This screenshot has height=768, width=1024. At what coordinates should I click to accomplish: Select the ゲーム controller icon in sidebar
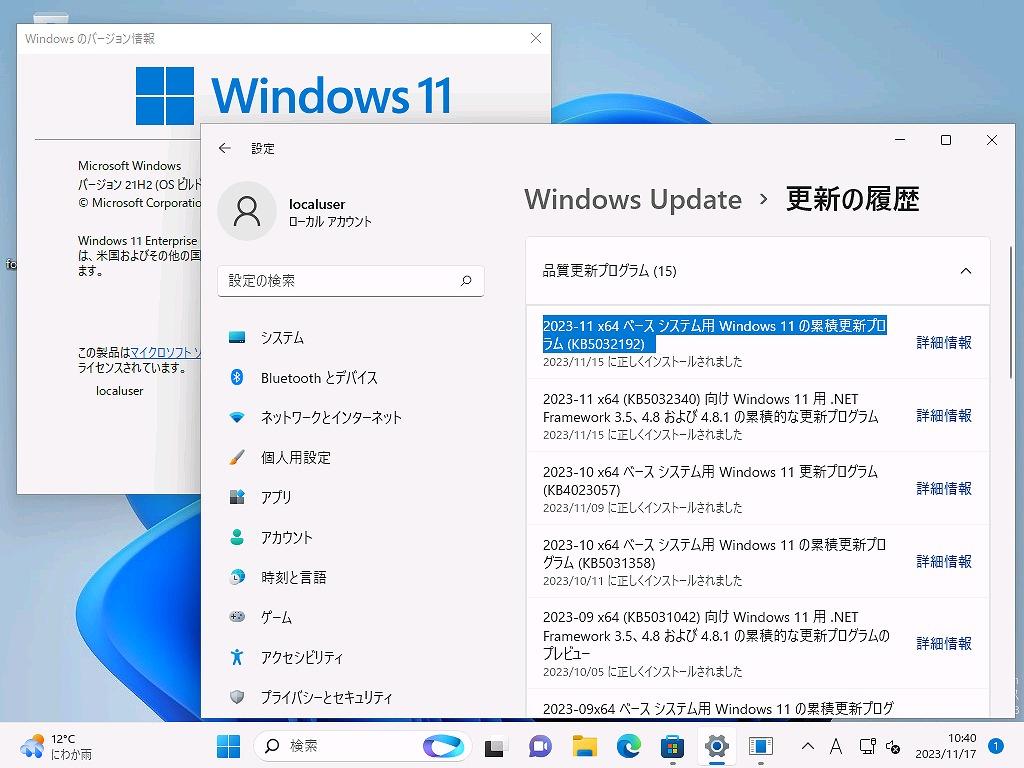[x=237, y=616]
